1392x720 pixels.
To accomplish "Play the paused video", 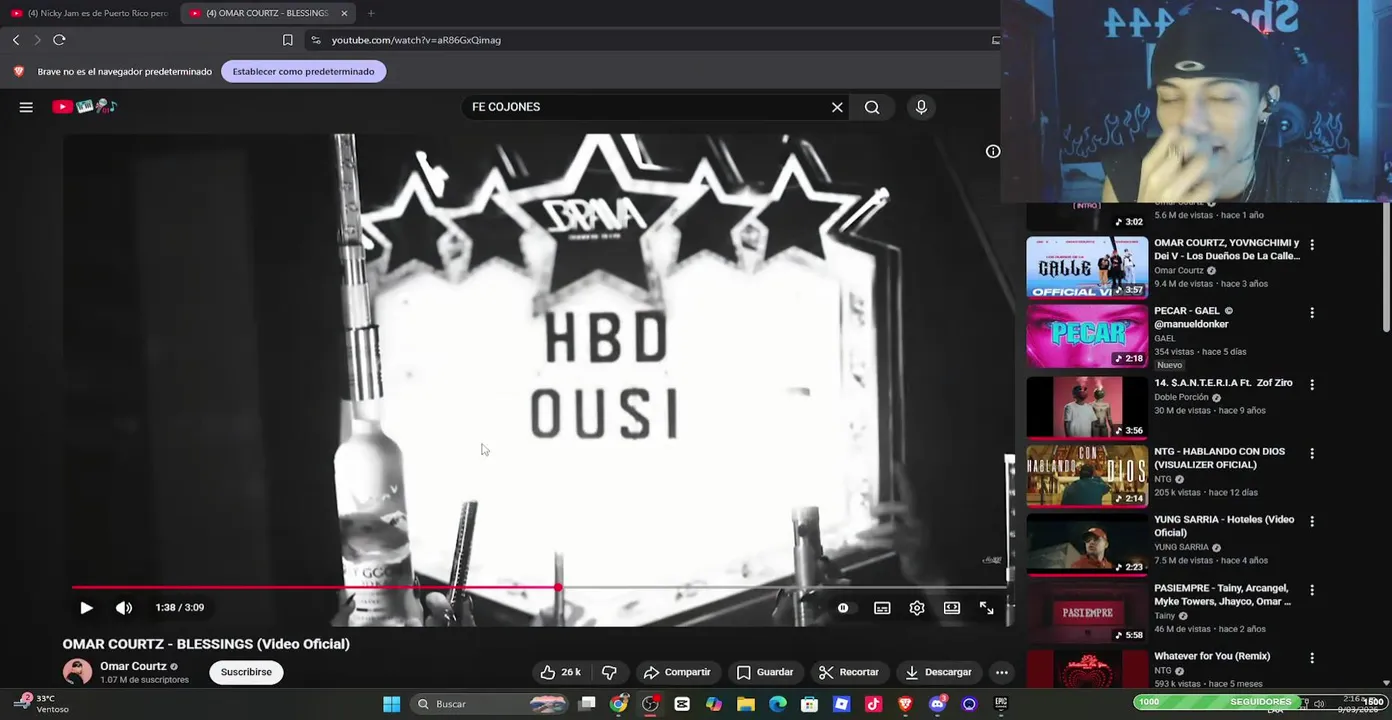I will pyautogui.click(x=86, y=607).
